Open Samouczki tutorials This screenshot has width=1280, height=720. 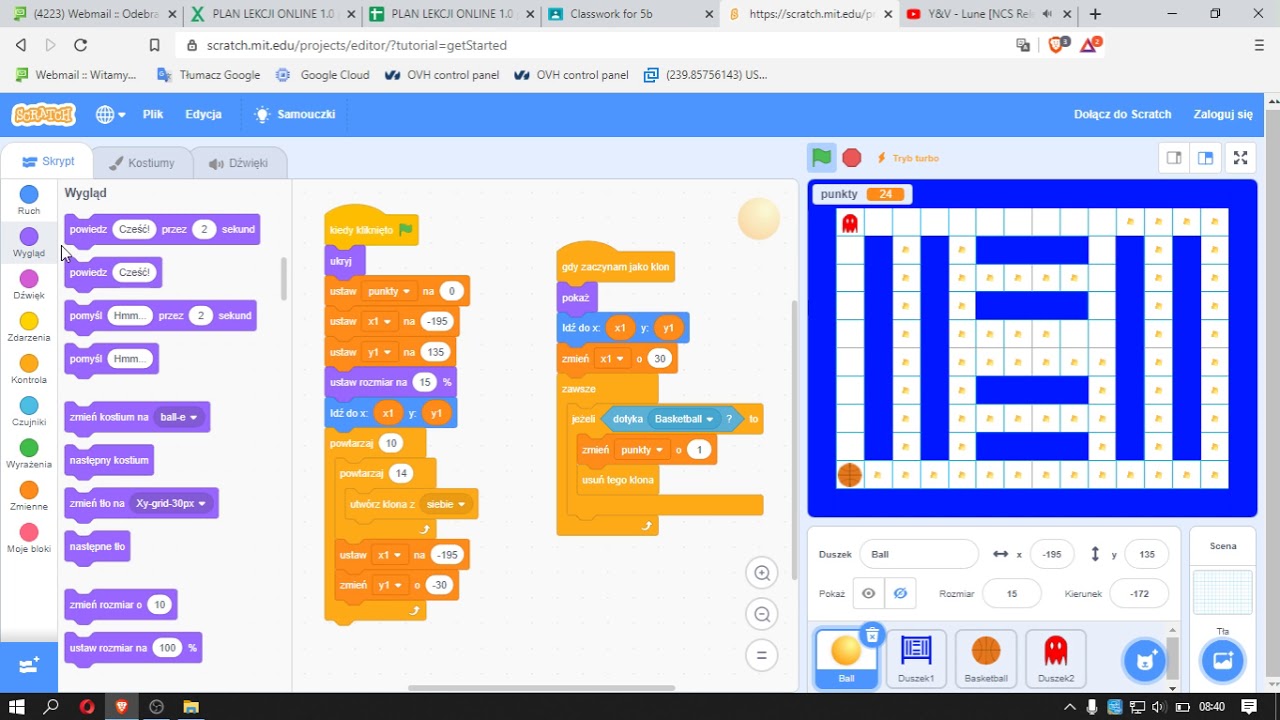[295, 114]
